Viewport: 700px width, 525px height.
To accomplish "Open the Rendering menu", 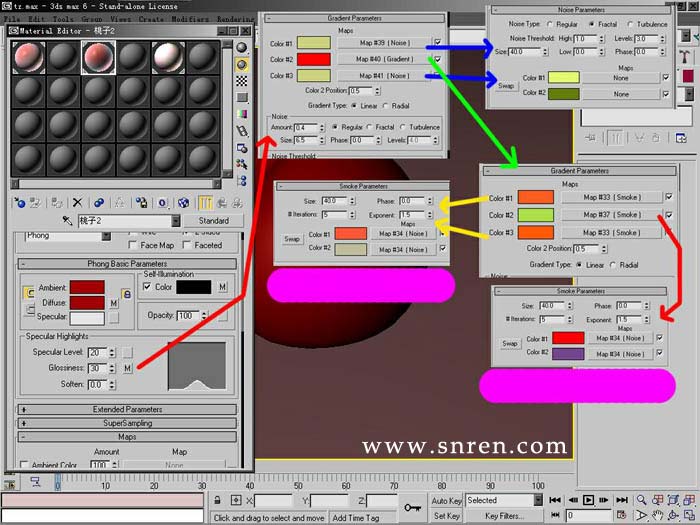I will pyautogui.click(x=236, y=19).
